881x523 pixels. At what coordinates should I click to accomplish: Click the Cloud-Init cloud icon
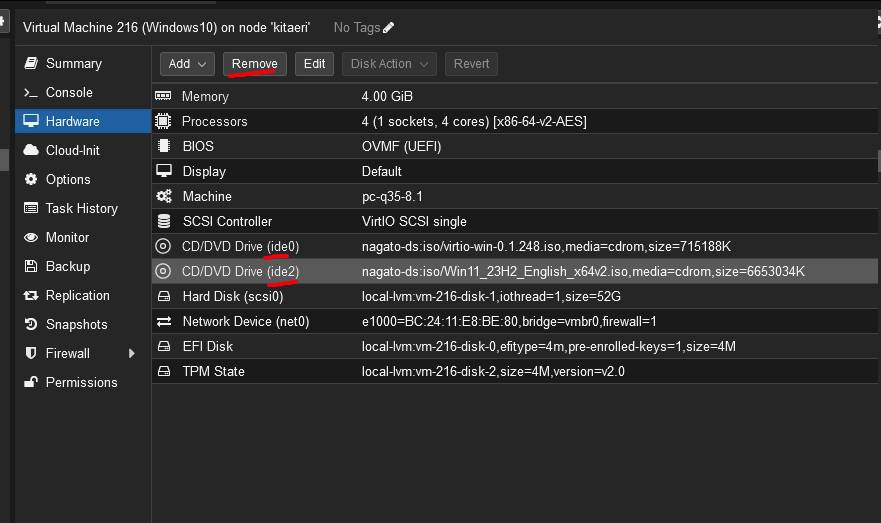[30, 150]
